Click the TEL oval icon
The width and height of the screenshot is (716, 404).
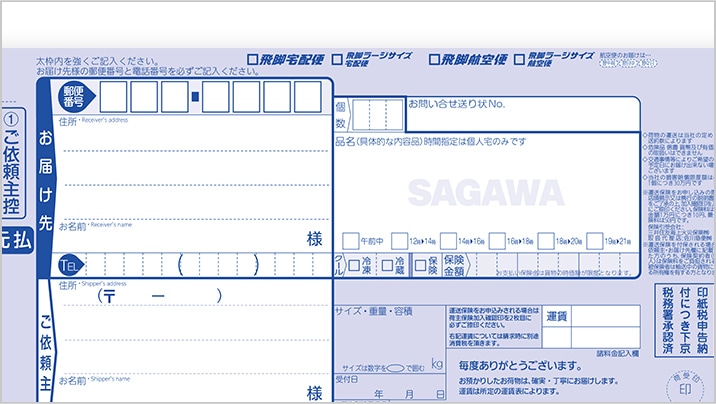click(69, 265)
